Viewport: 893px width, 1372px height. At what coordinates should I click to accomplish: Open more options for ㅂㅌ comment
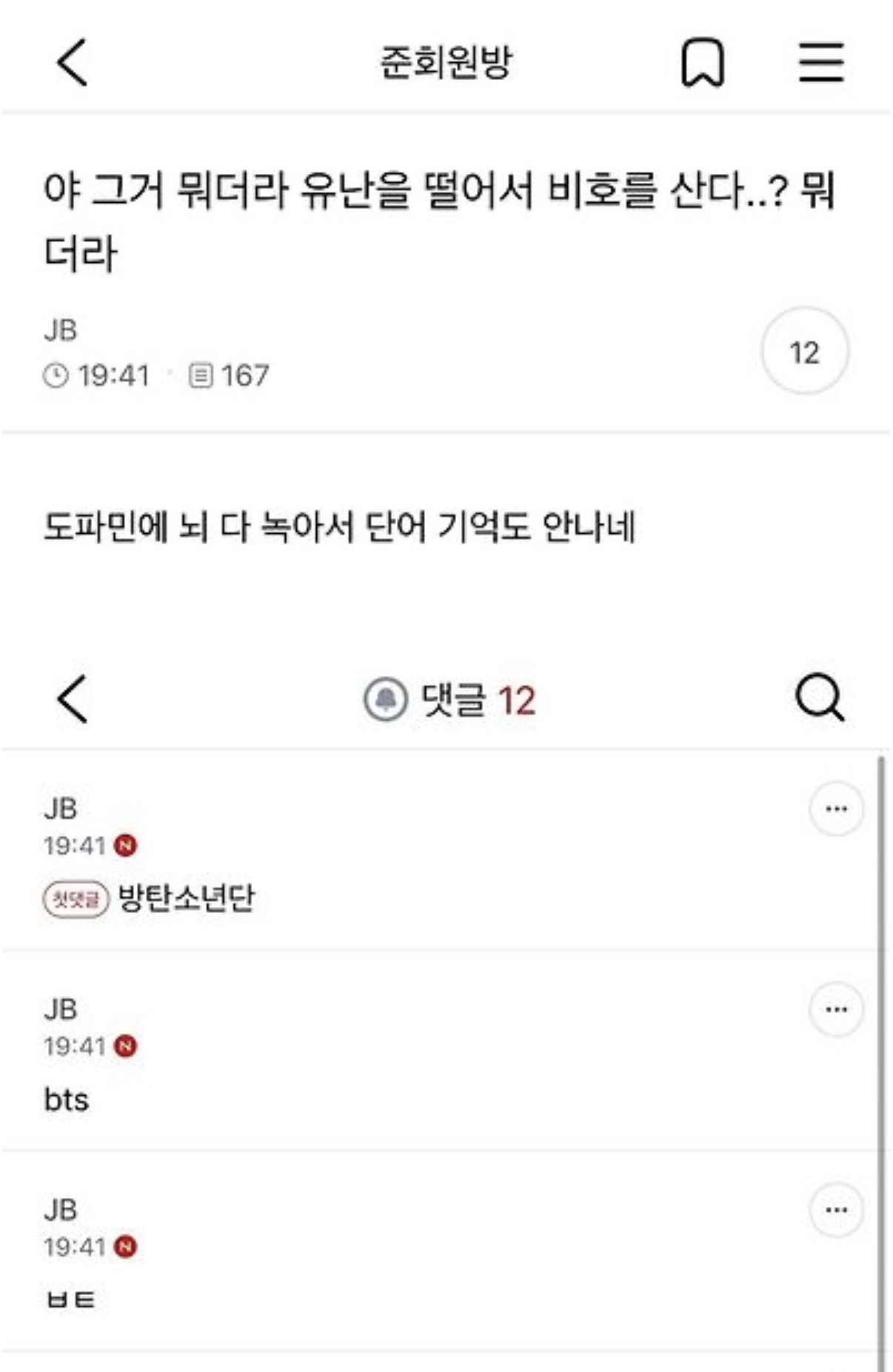pyautogui.click(x=836, y=1210)
